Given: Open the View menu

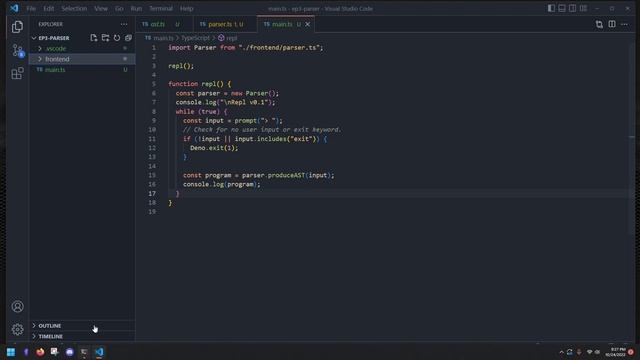Looking at the screenshot, I should [x=101, y=8].
